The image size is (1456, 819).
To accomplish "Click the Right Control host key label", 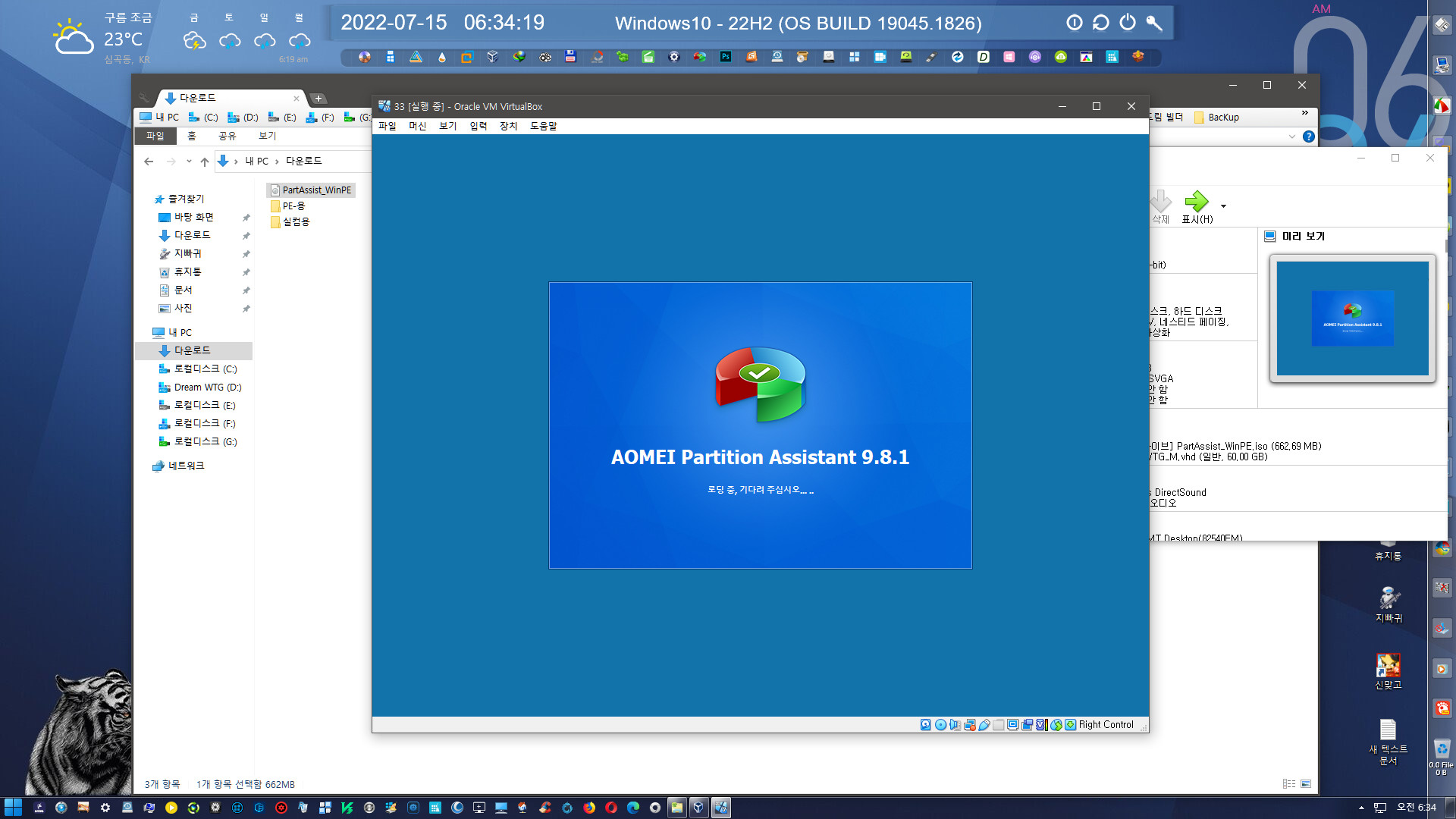I will [x=1106, y=725].
